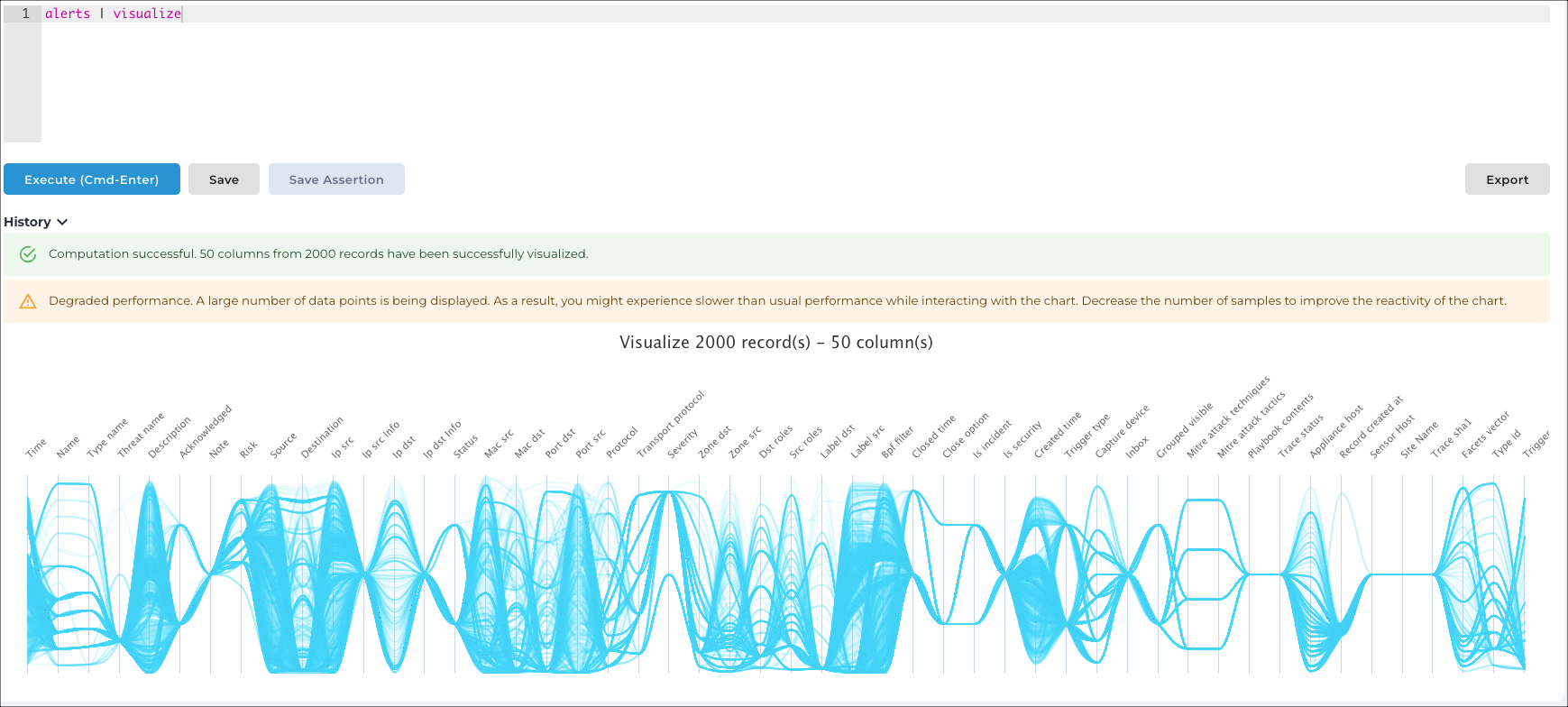Viewport: 1568px width, 707px height.
Task: Click the Is incident axis label
Action: [992, 438]
